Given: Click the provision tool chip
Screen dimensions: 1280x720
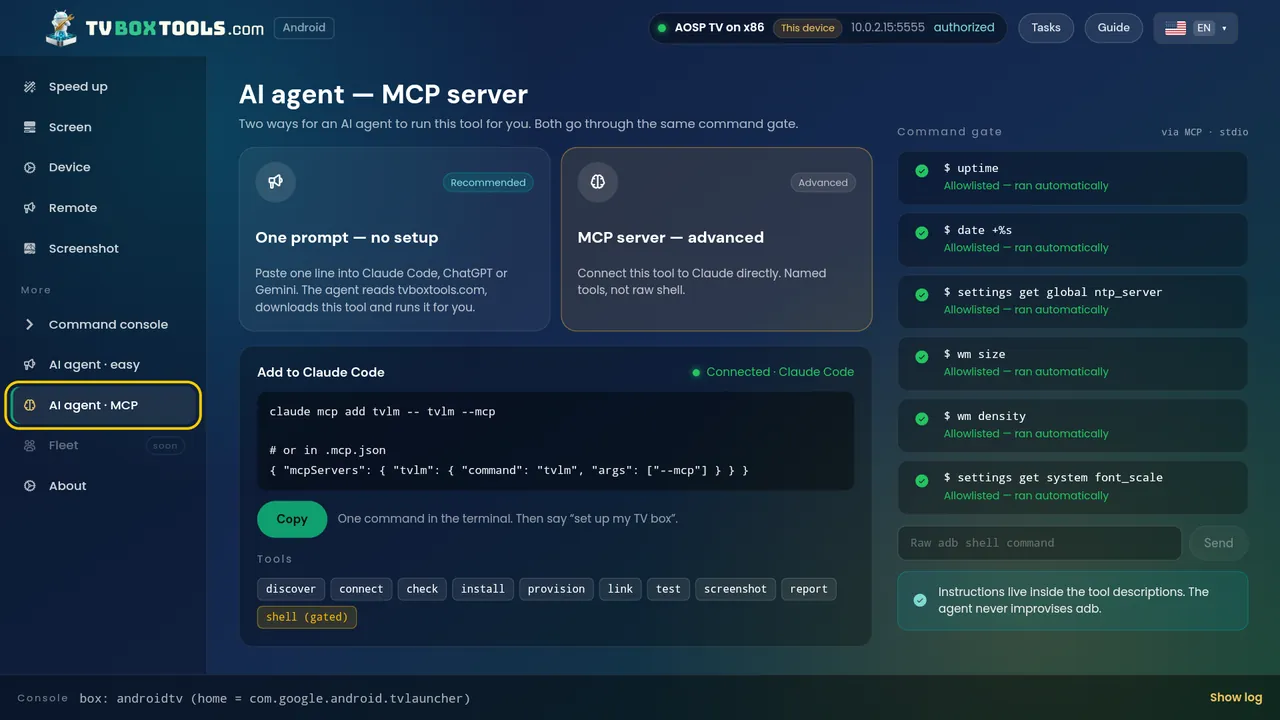Looking at the screenshot, I should [x=556, y=589].
